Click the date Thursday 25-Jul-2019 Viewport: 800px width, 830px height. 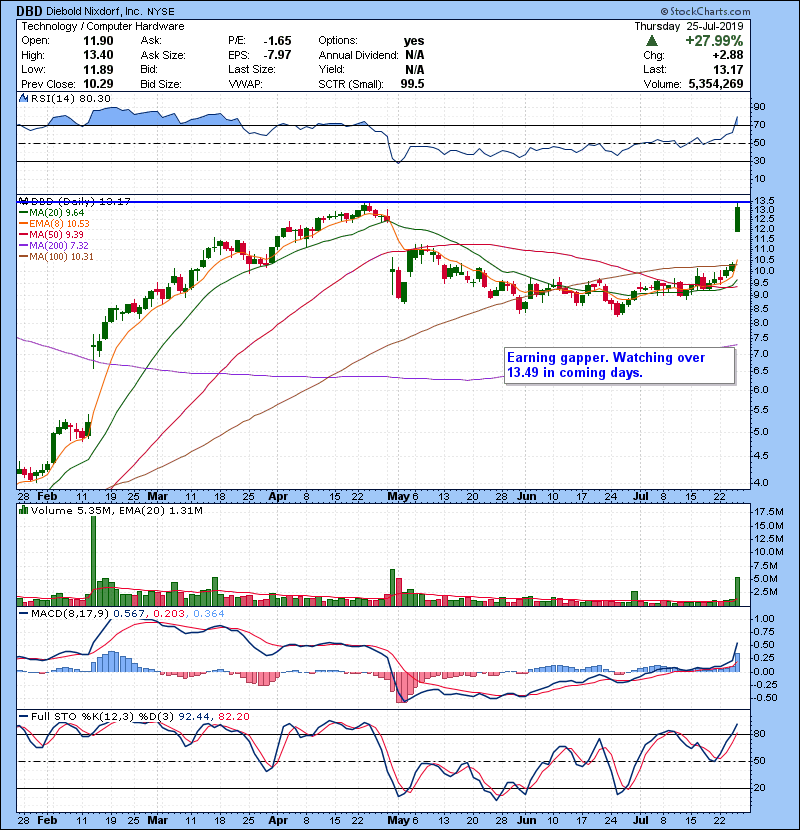point(689,26)
